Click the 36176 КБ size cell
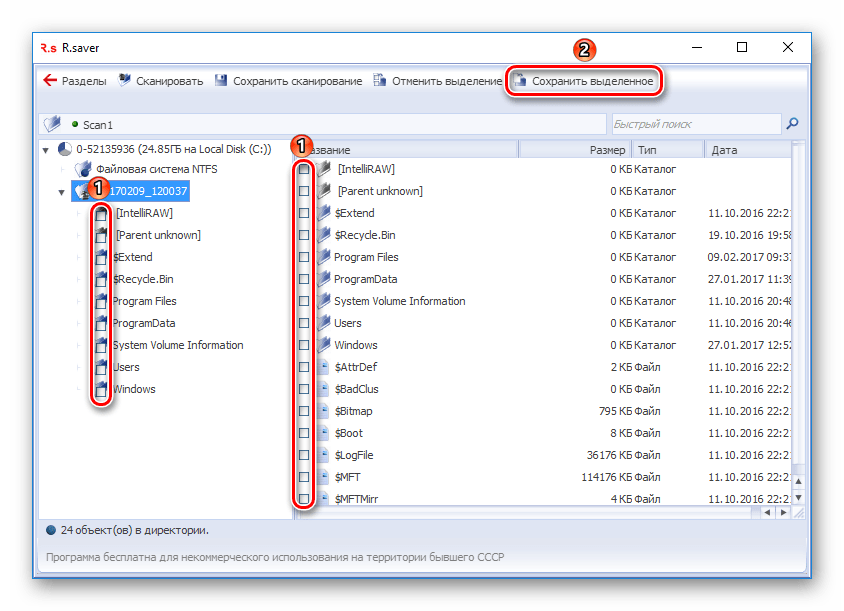The height and width of the screenshot is (611, 844). coord(609,455)
